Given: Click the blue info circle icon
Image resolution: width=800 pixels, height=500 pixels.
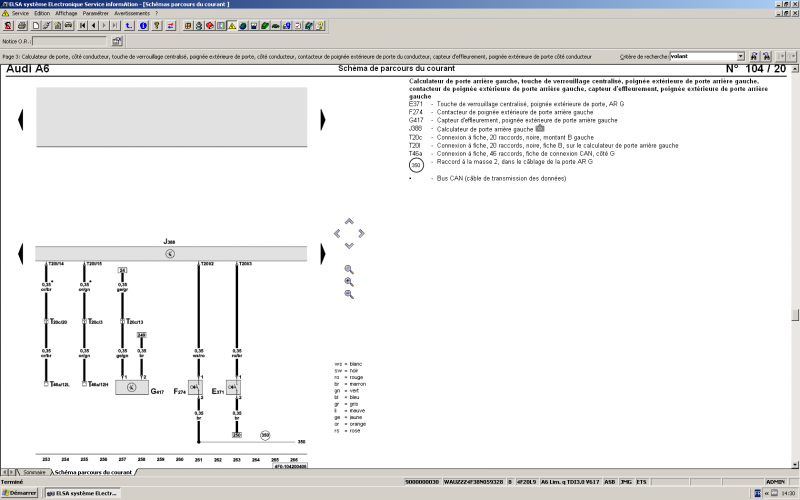Looking at the screenshot, I should (x=143, y=26).
